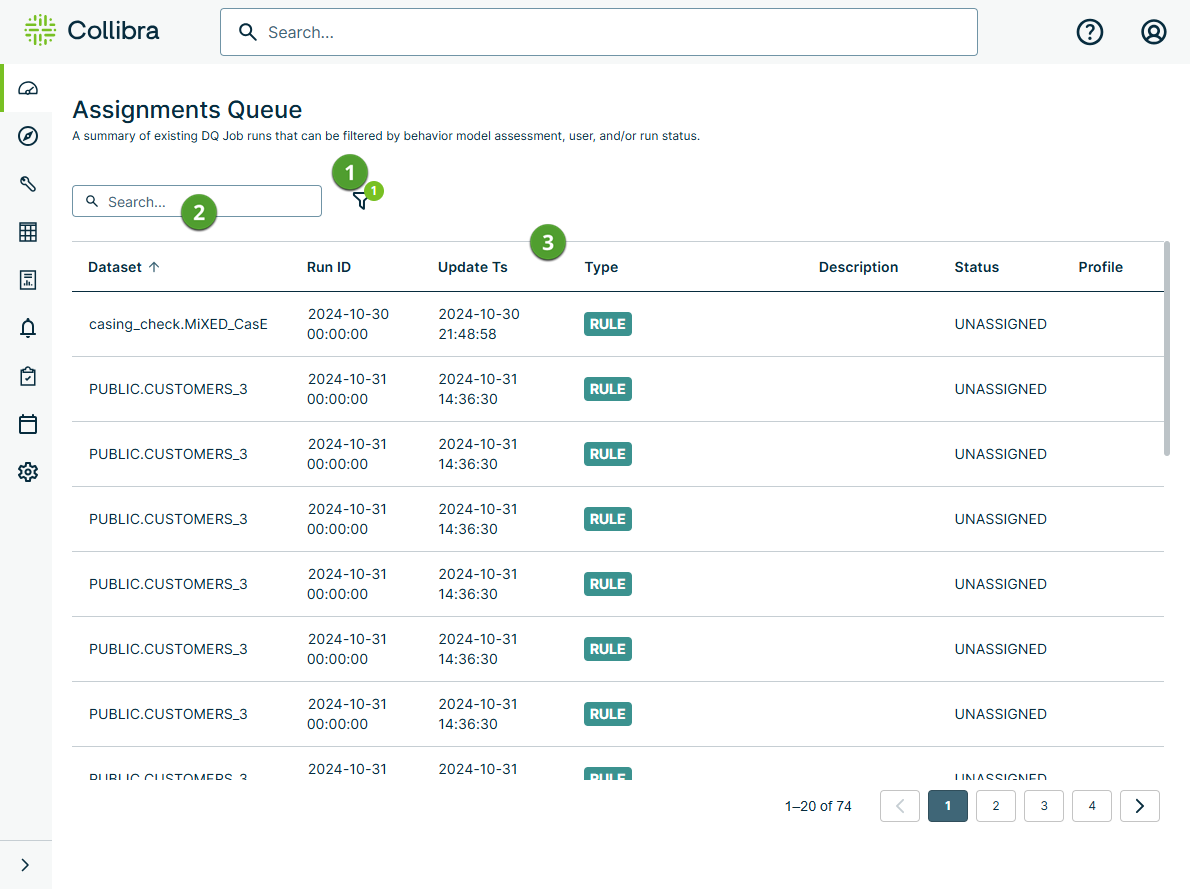Open the dashboard gauge icon in sidebar
1190x889 pixels.
28,89
